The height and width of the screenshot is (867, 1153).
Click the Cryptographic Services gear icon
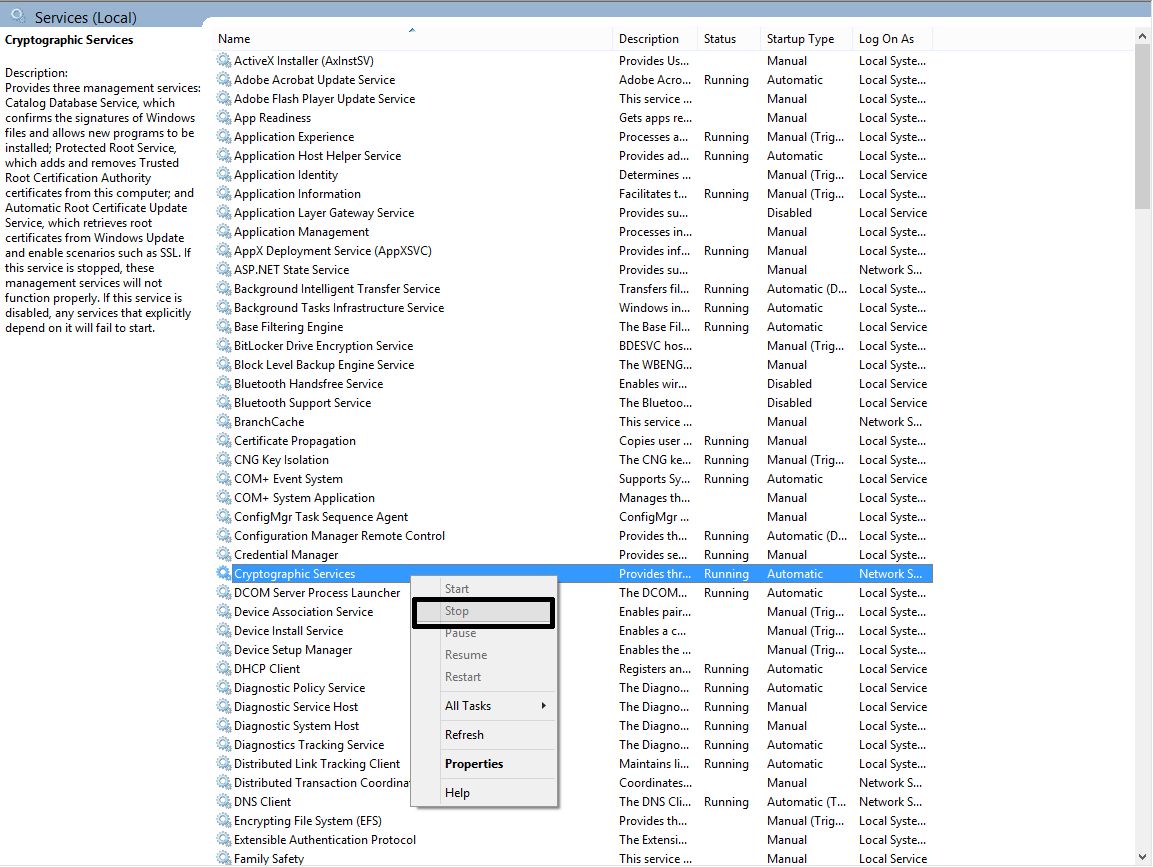(224, 574)
